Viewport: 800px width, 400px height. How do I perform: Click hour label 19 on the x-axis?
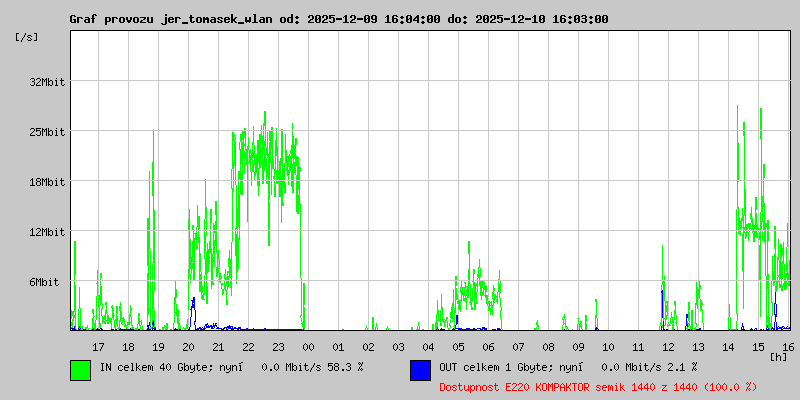point(158,347)
